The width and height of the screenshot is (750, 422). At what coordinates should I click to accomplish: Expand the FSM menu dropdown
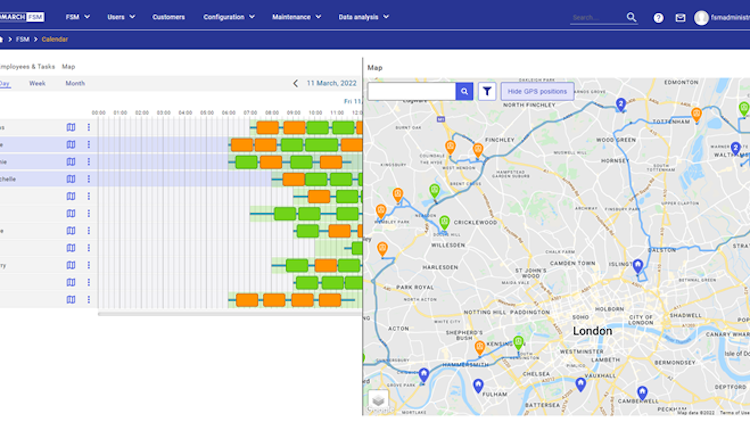click(77, 17)
